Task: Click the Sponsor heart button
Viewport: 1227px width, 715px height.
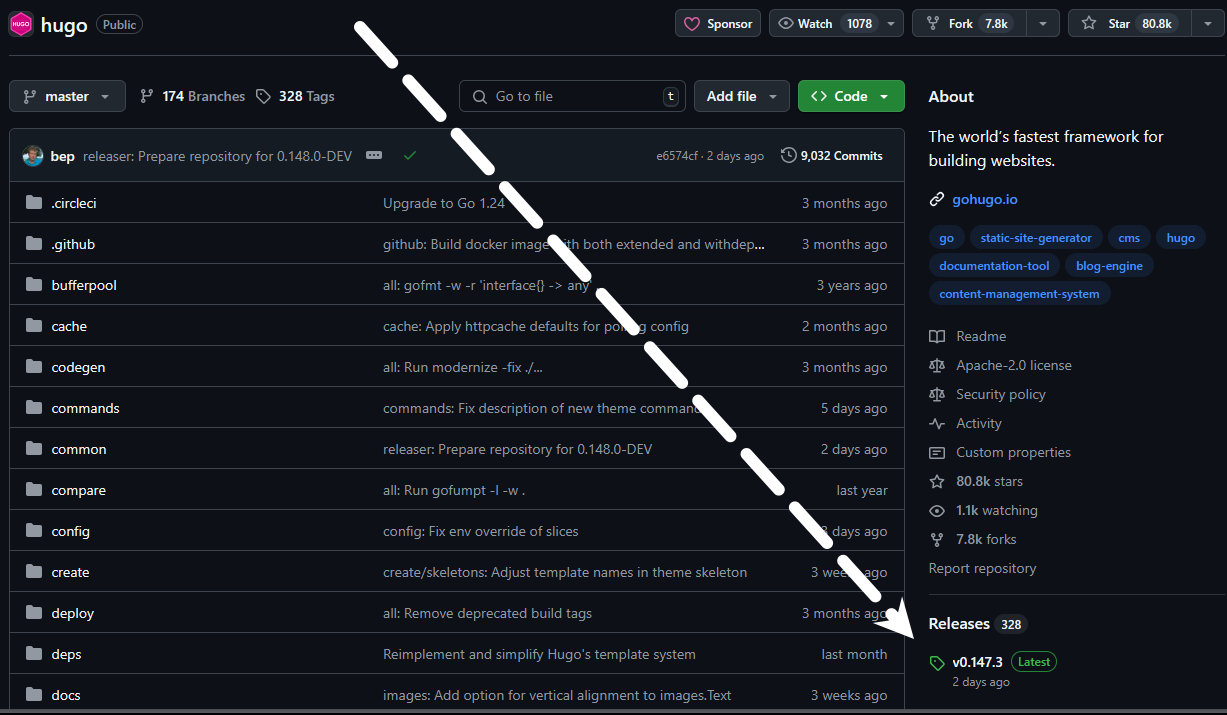Action: pyautogui.click(x=718, y=23)
